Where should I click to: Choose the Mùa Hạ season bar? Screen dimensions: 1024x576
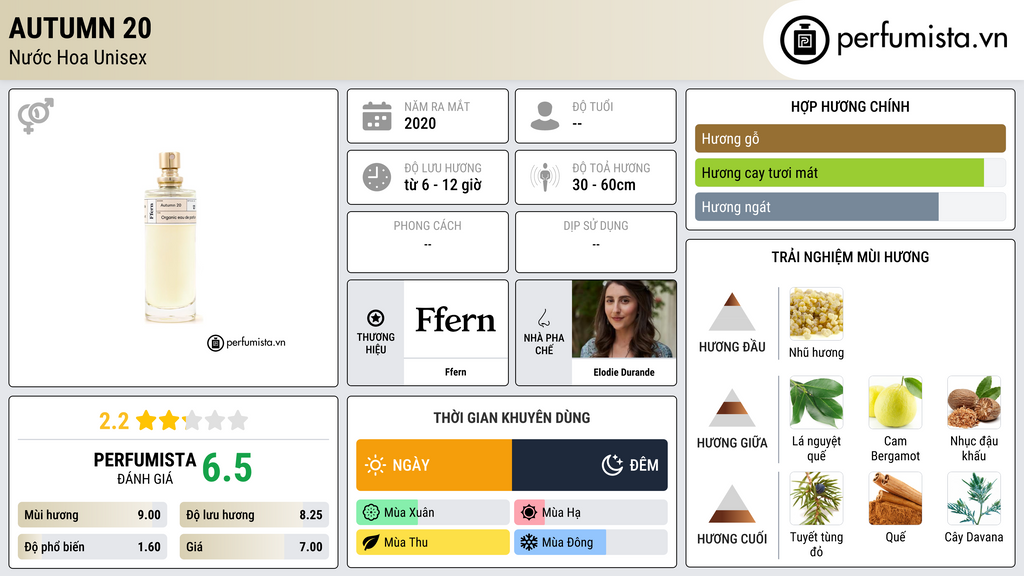tap(591, 513)
